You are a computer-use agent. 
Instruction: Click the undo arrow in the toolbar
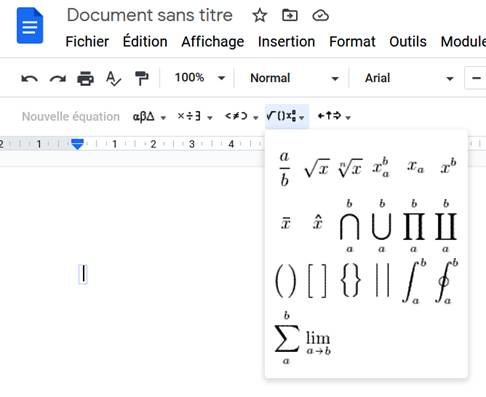pos(29,79)
